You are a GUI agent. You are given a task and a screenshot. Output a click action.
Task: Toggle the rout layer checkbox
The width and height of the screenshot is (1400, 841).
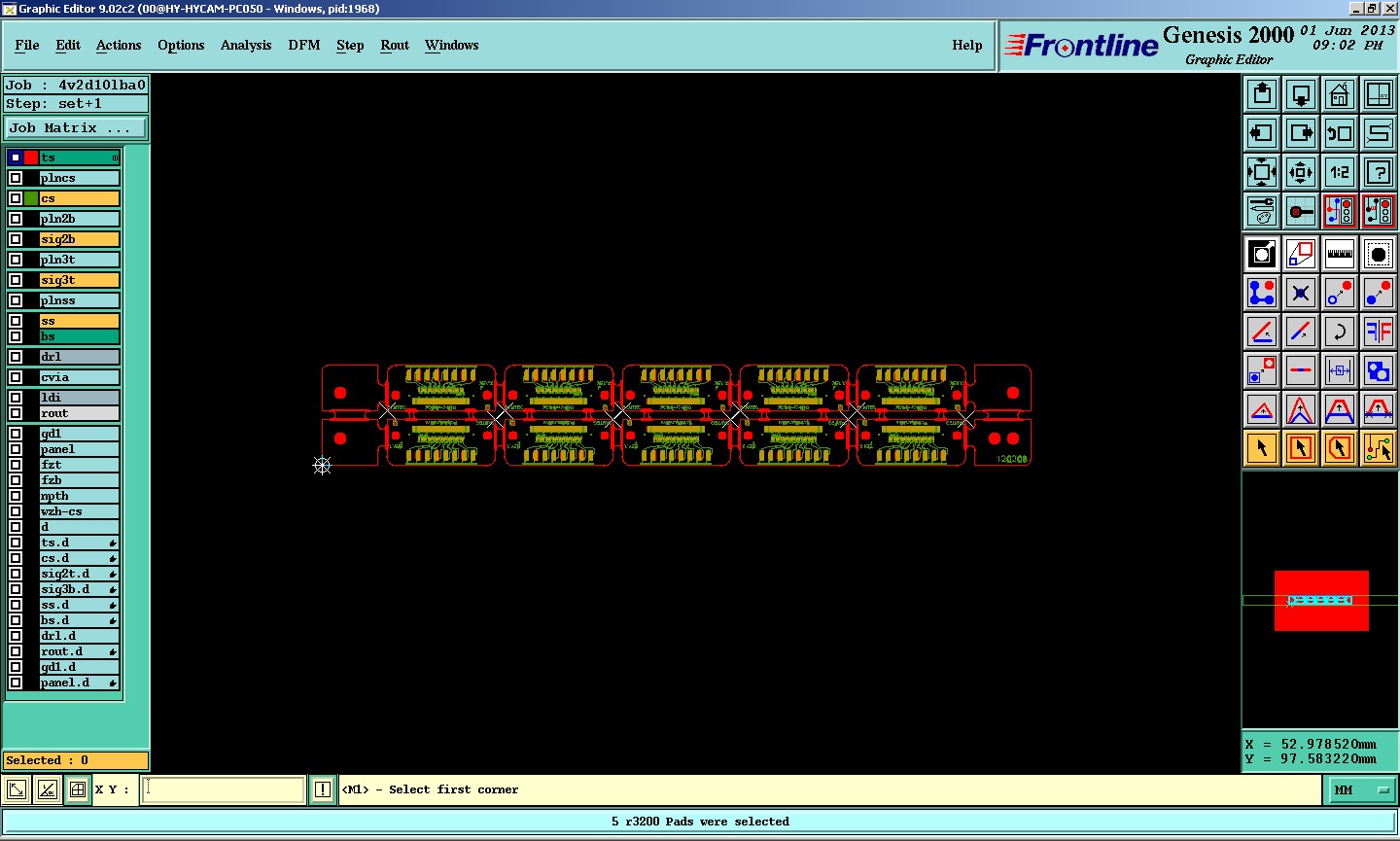(x=16, y=413)
